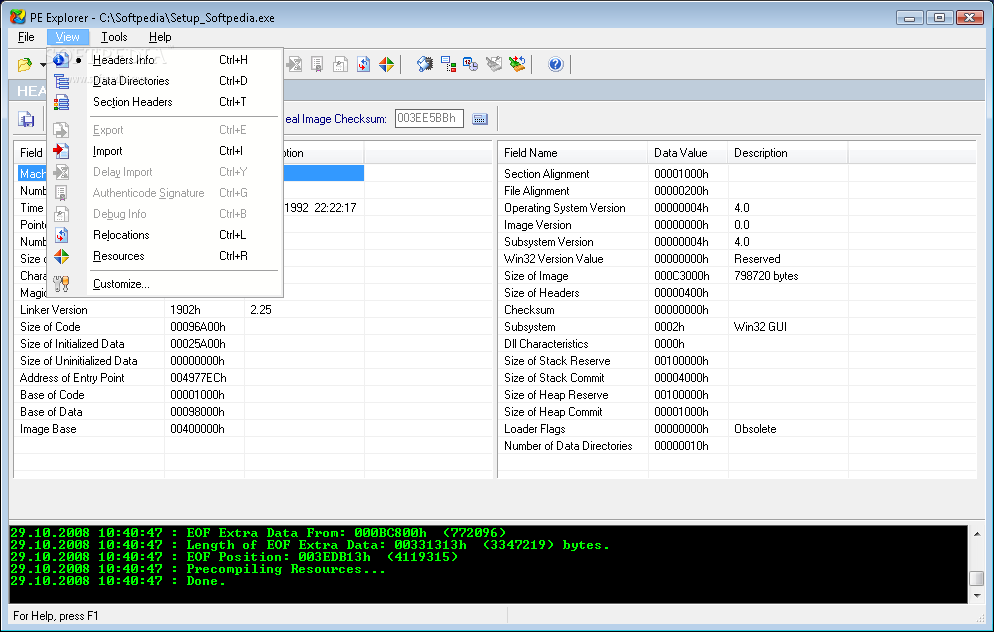Select Headers Info from View menu
Viewport: 994px width, 632px height.
coord(165,60)
